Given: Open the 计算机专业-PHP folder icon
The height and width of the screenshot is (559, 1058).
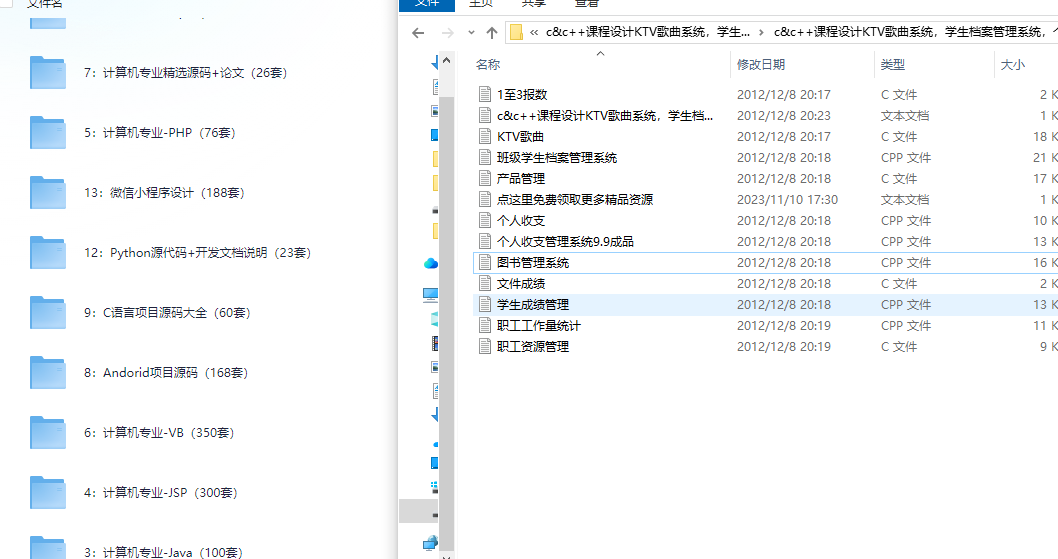Looking at the screenshot, I should point(48,133).
